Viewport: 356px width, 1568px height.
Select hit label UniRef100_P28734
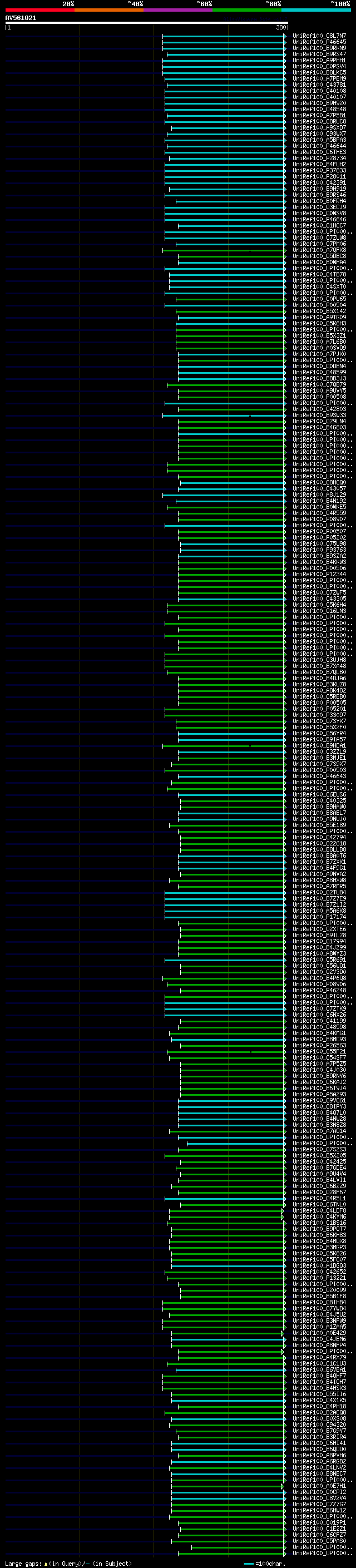[x=319, y=159]
